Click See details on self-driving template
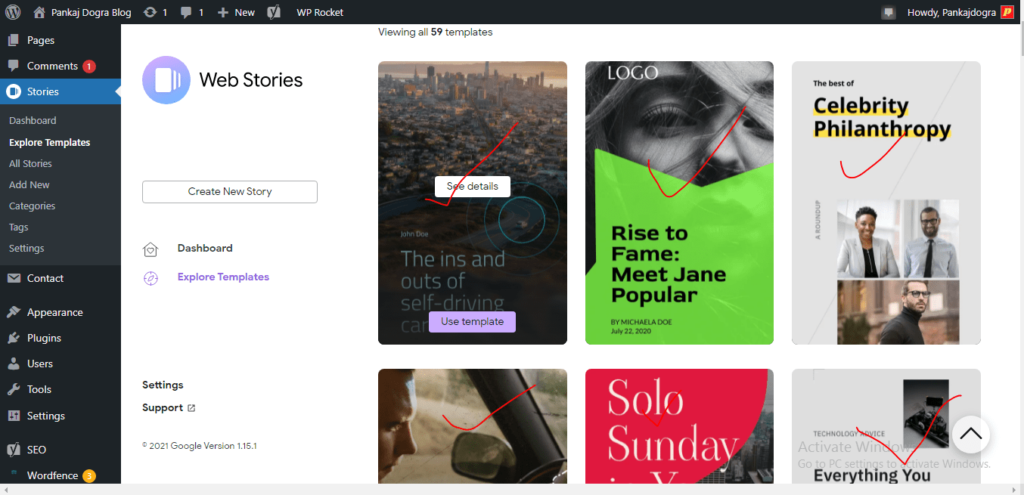The image size is (1024, 495). (x=472, y=186)
